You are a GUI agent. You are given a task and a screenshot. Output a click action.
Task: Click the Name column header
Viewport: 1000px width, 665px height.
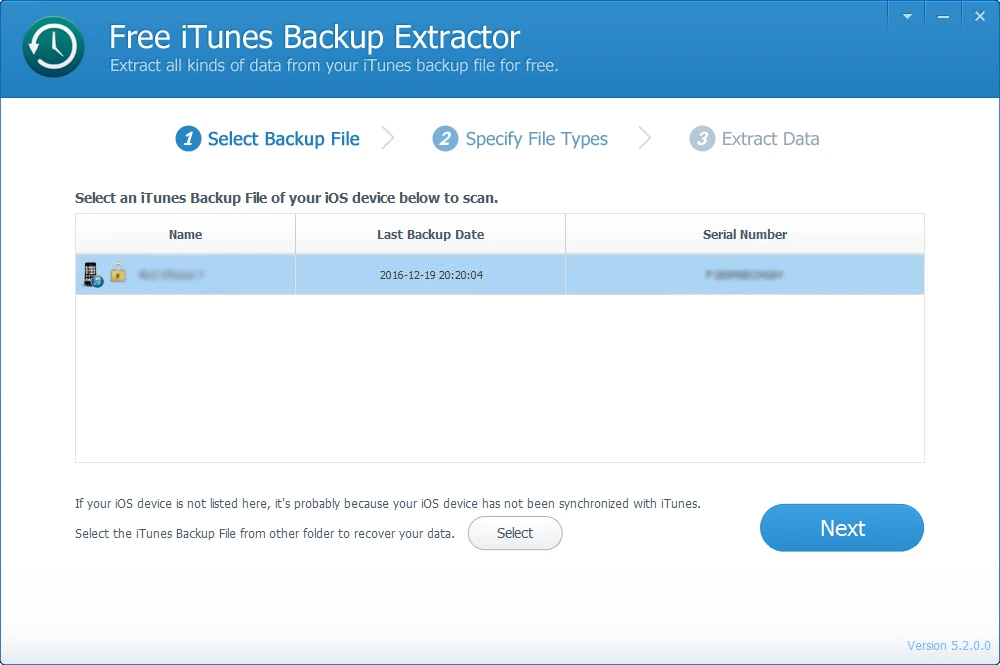pos(185,234)
